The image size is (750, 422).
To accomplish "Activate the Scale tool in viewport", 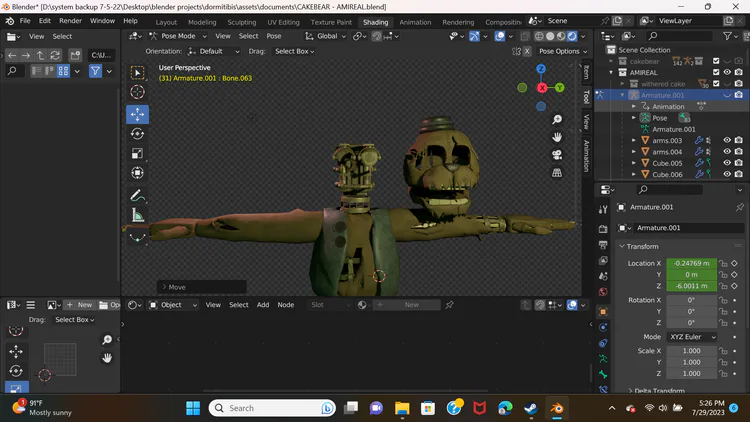I will click(x=137, y=153).
